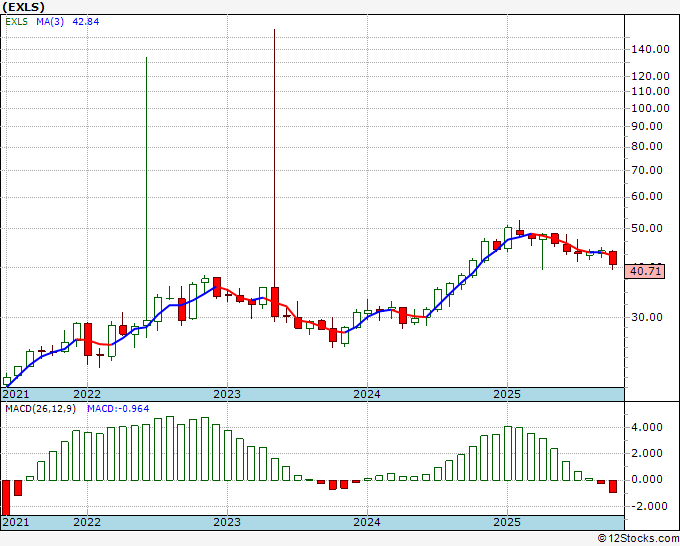Select the MACD(26,12,9) label
The width and height of the screenshot is (680, 546).
40,409
